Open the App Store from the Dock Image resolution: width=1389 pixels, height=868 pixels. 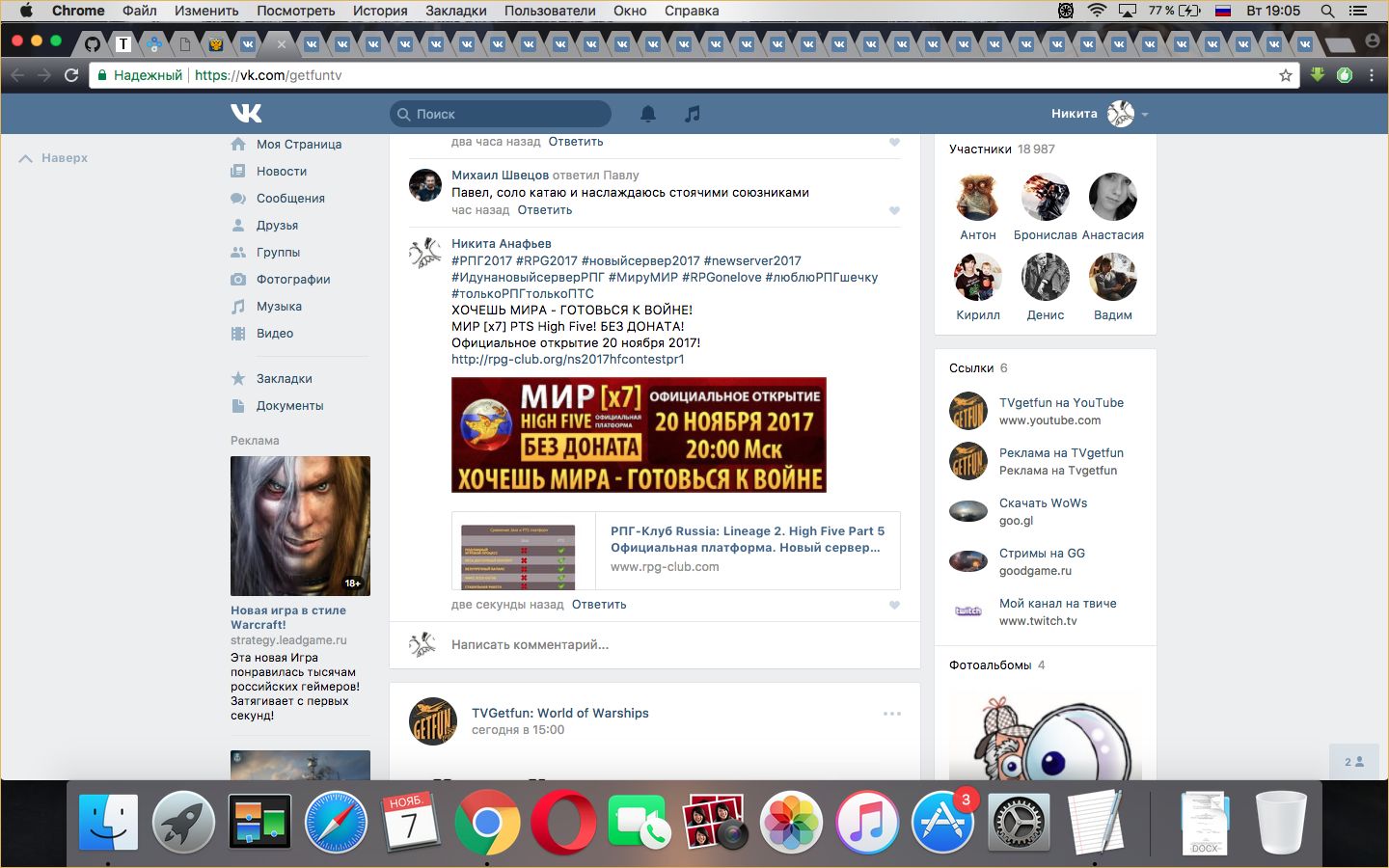click(x=942, y=823)
